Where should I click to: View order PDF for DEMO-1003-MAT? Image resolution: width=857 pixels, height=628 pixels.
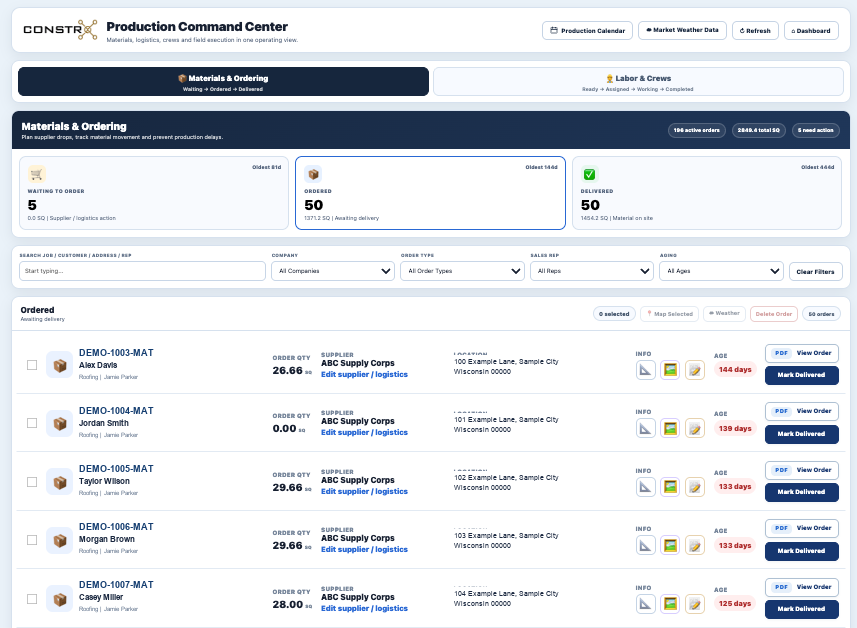801,353
